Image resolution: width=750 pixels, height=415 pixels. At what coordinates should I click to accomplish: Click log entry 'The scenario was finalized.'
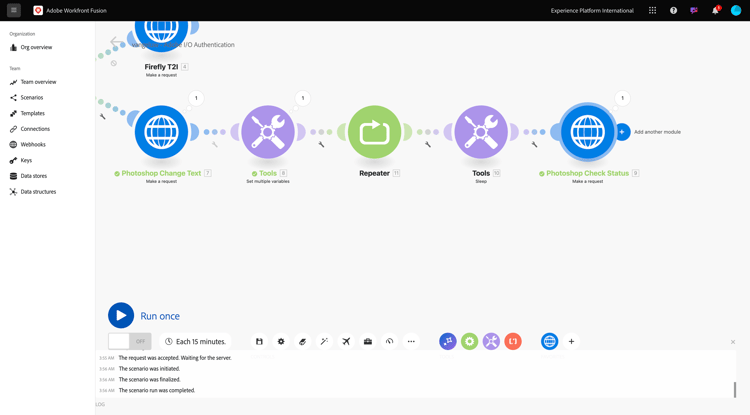click(x=150, y=380)
